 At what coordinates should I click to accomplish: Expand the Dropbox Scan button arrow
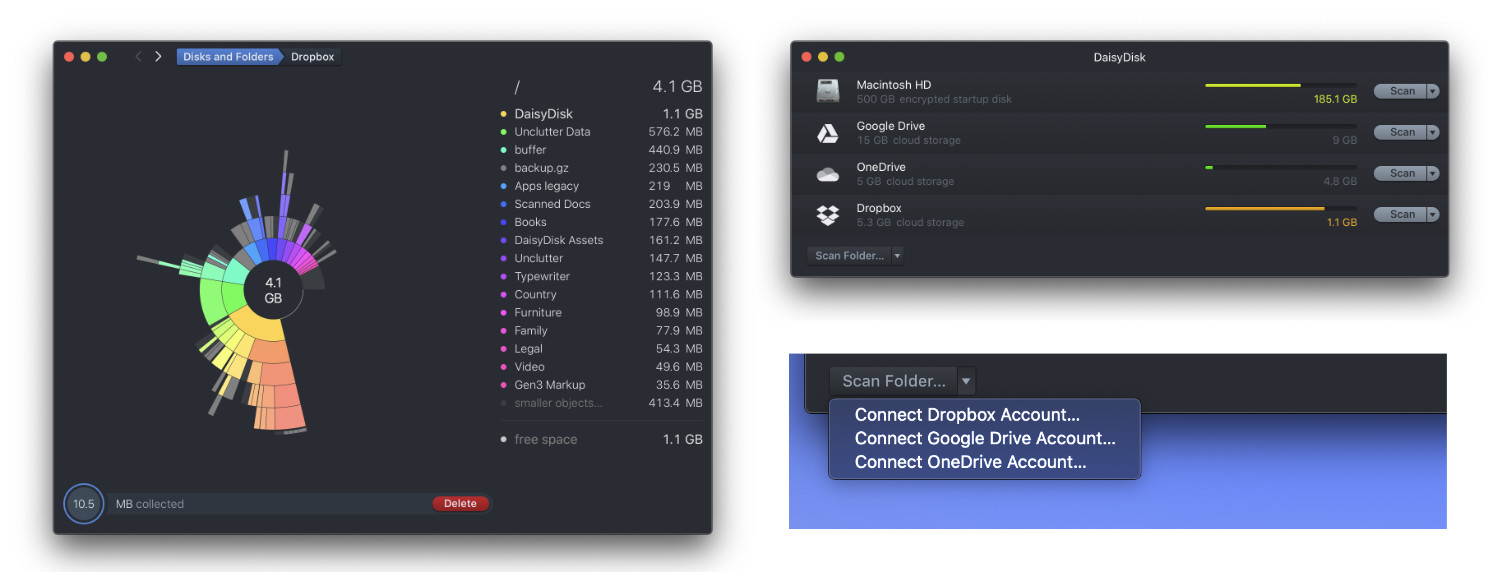click(x=1432, y=214)
